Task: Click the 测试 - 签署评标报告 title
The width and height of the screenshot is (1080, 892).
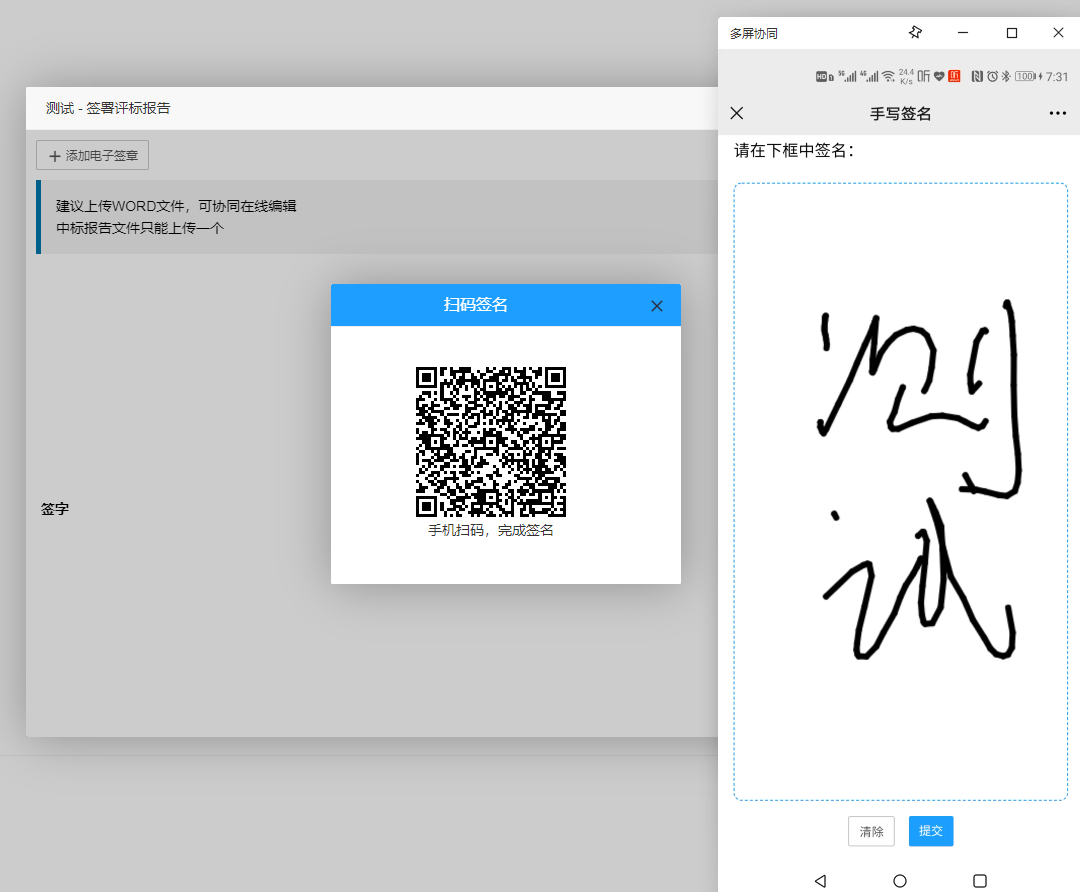Action: coord(108,108)
